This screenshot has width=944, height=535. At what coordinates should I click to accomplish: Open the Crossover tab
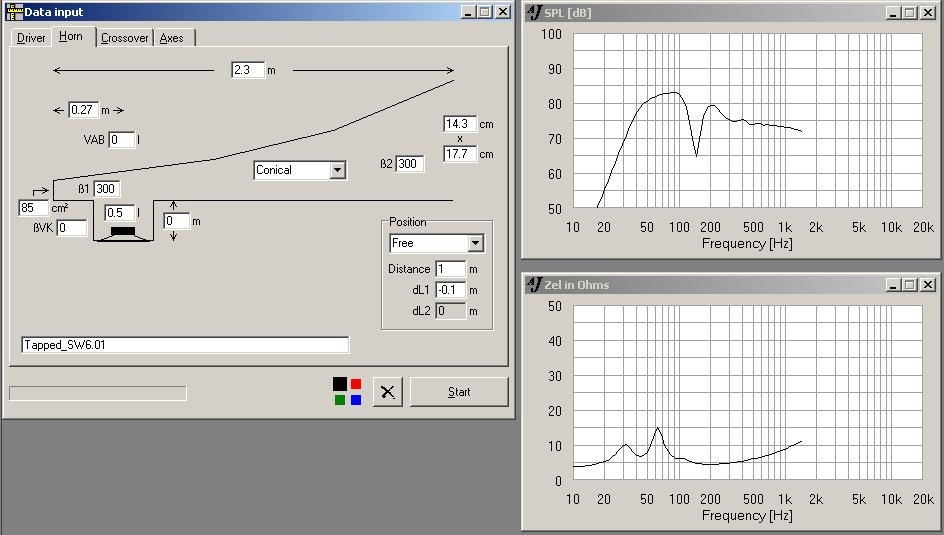[x=125, y=38]
